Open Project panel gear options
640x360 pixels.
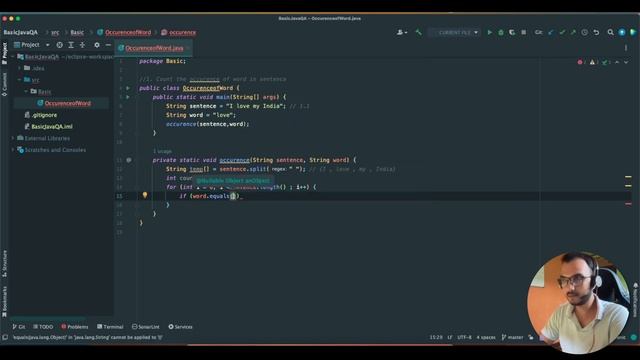click(x=97, y=45)
